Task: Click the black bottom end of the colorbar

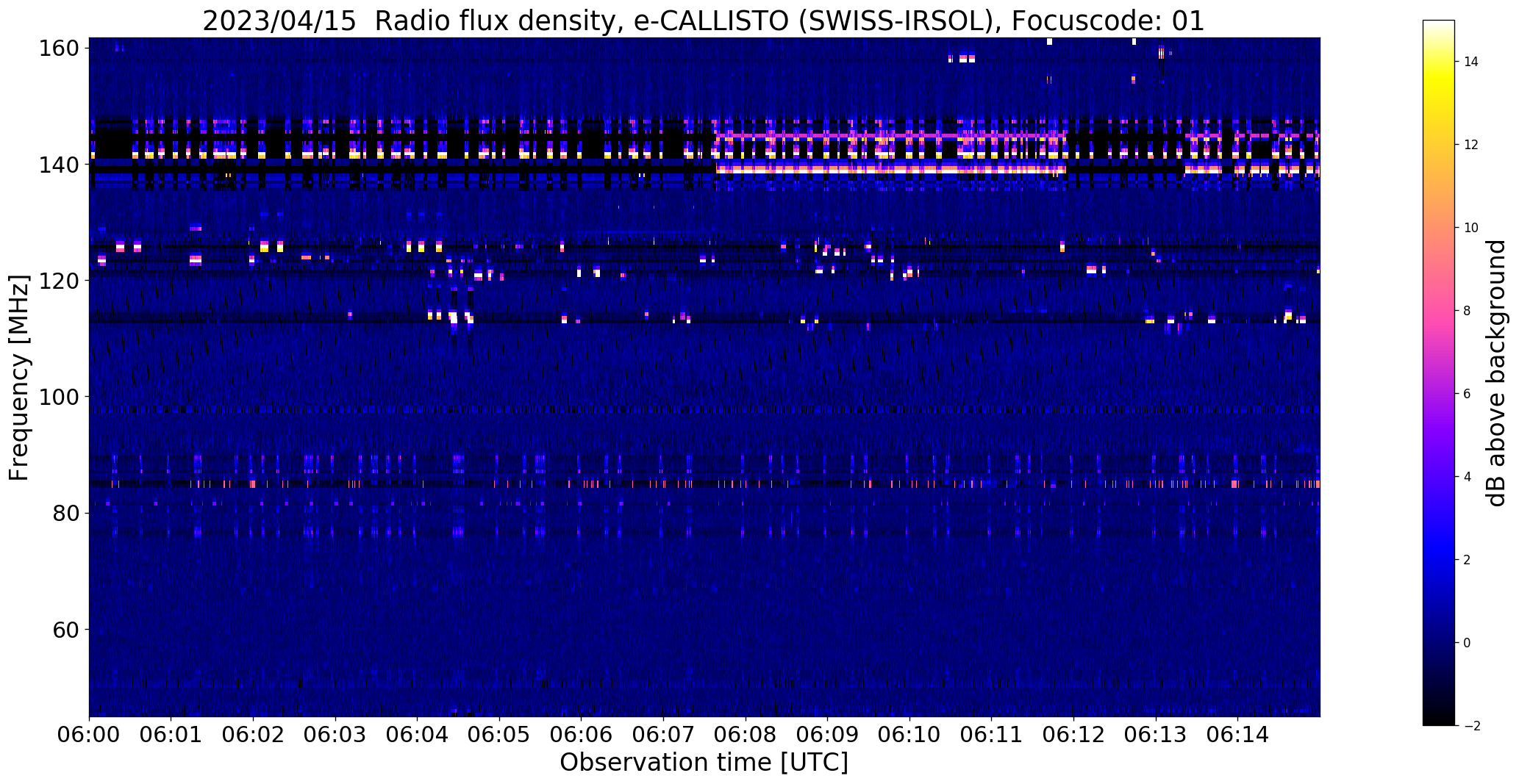Action: click(1439, 719)
